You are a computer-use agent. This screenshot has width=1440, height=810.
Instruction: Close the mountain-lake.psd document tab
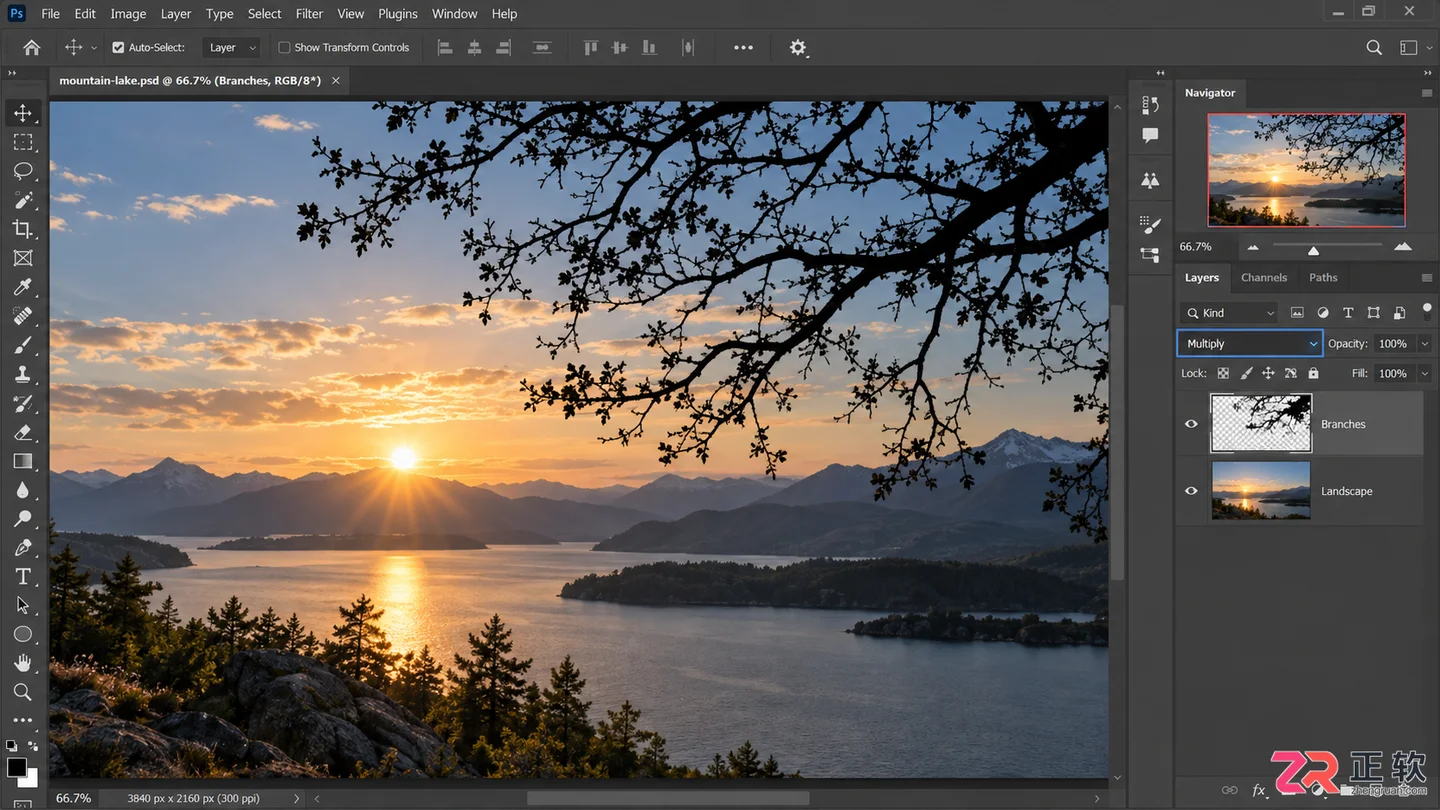click(x=336, y=80)
